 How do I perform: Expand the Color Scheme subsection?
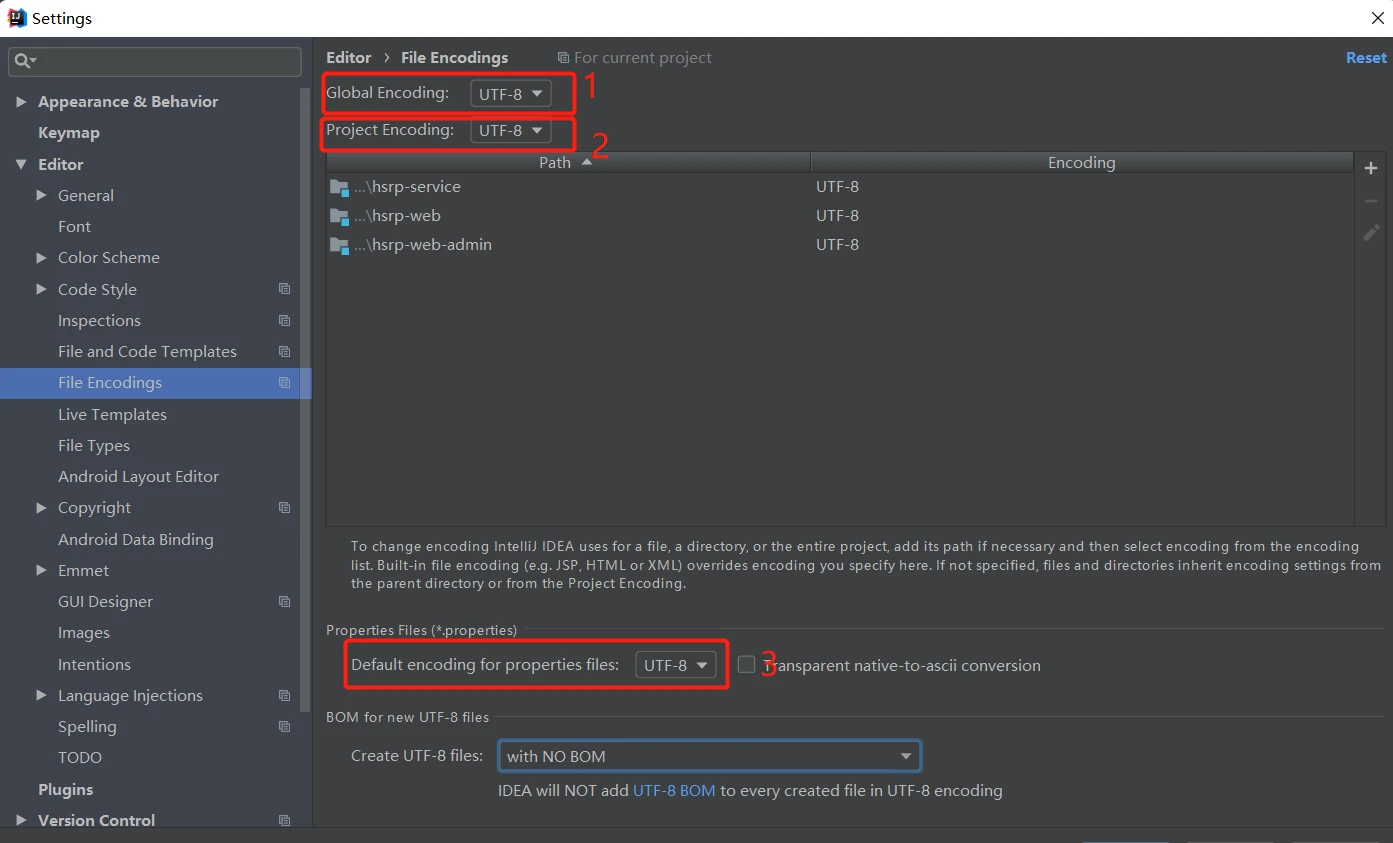pyautogui.click(x=41, y=257)
